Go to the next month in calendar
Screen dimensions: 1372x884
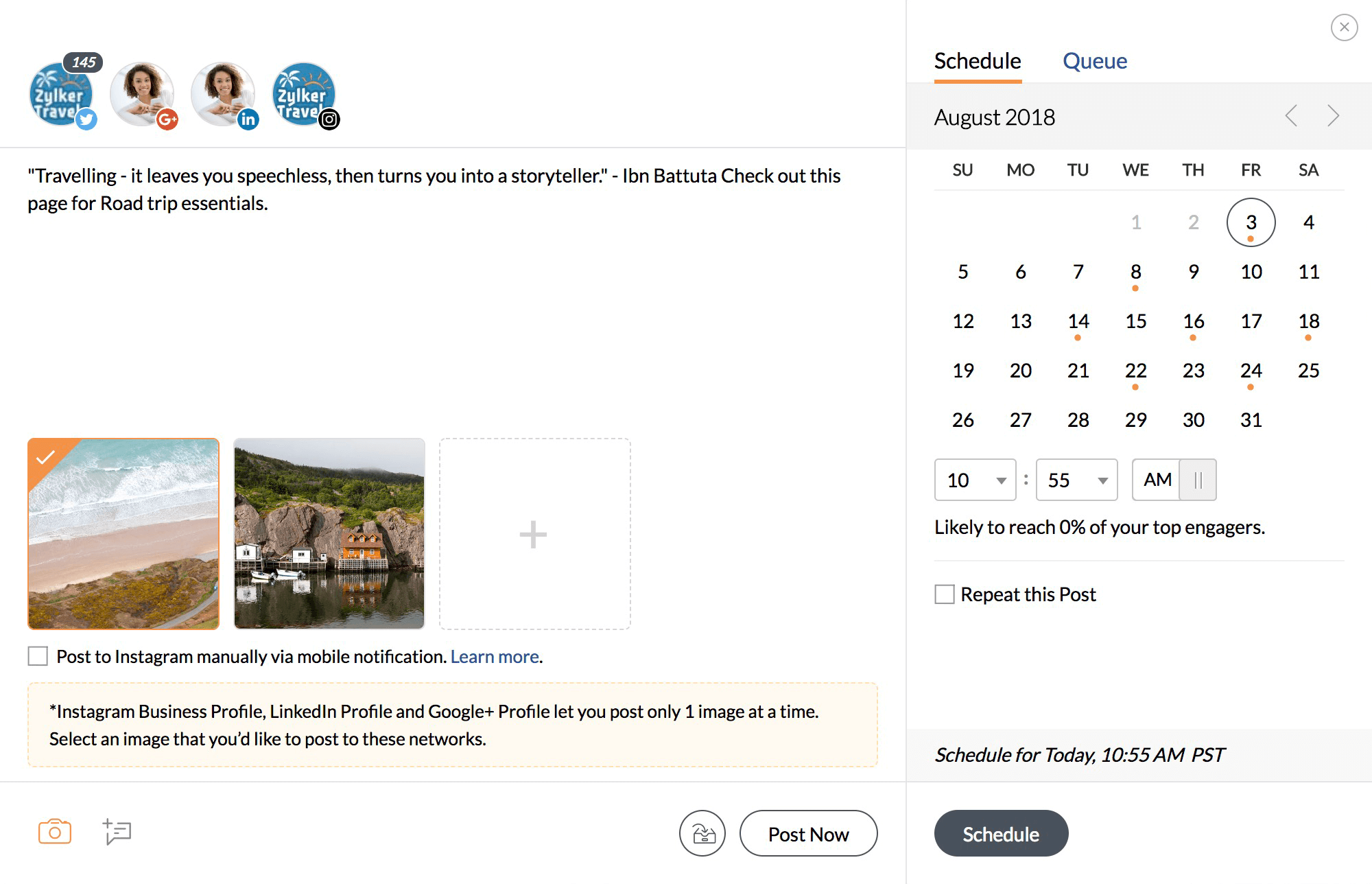pyautogui.click(x=1333, y=116)
